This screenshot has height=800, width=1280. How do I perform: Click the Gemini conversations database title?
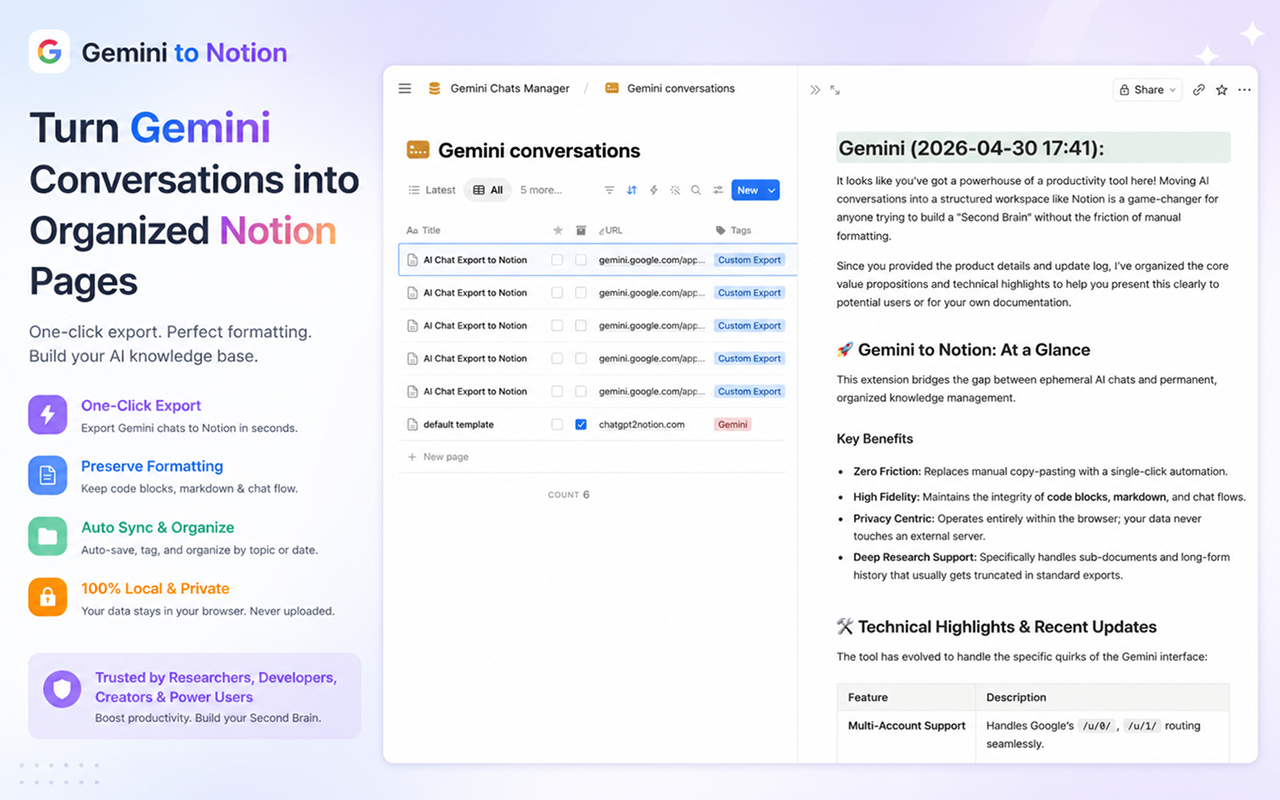[539, 151]
